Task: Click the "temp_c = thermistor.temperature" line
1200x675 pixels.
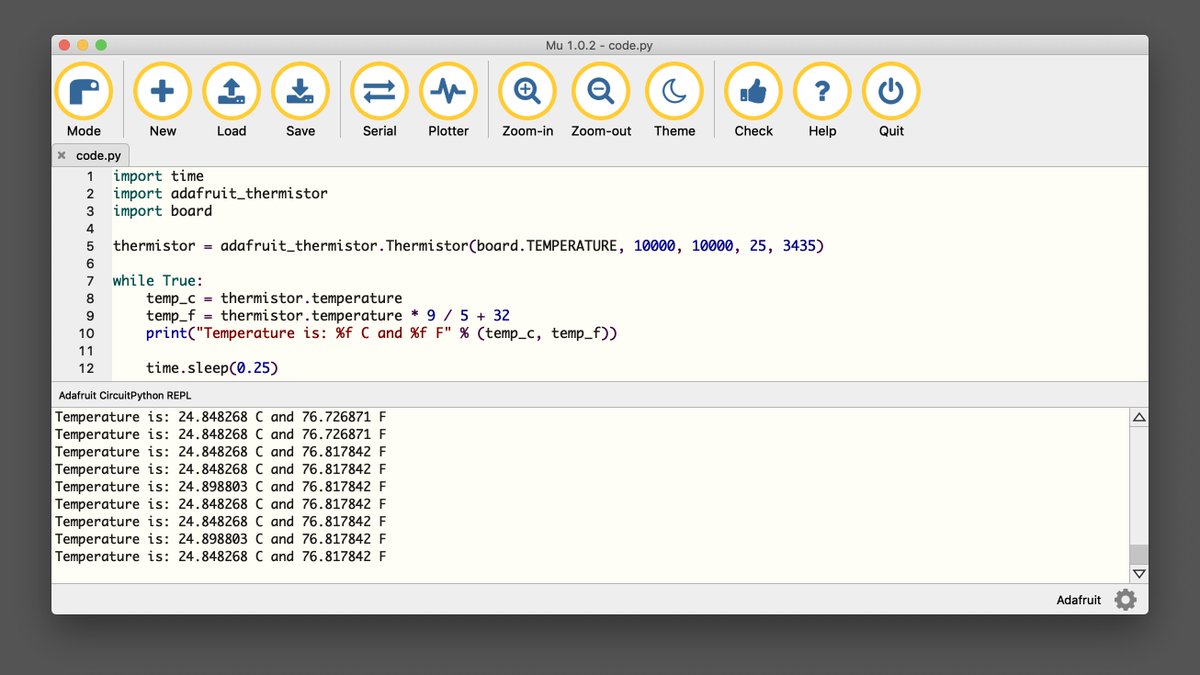Action: point(274,298)
